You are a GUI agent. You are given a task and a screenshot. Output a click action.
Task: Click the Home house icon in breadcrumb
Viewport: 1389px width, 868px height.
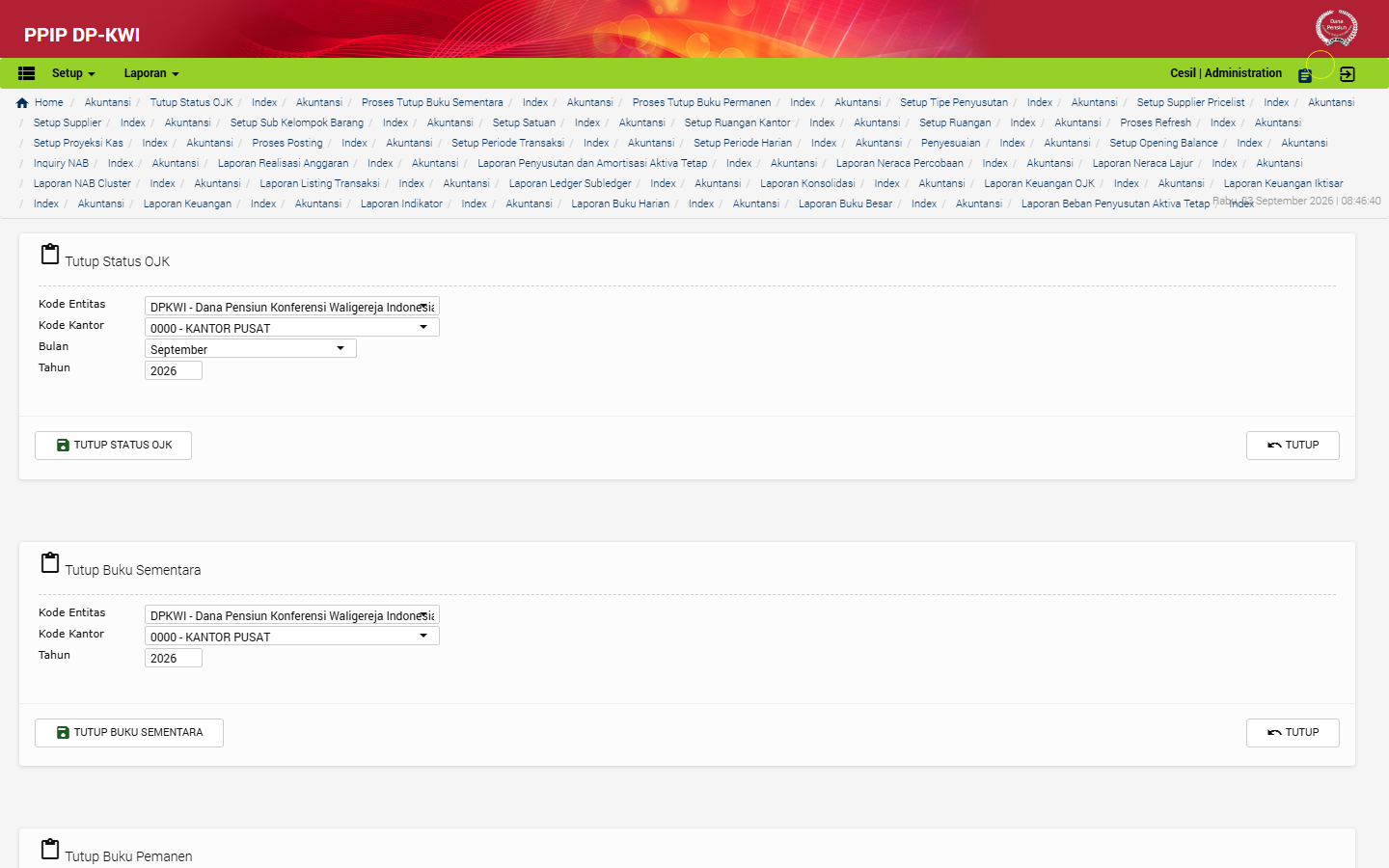click(x=22, y=102)
